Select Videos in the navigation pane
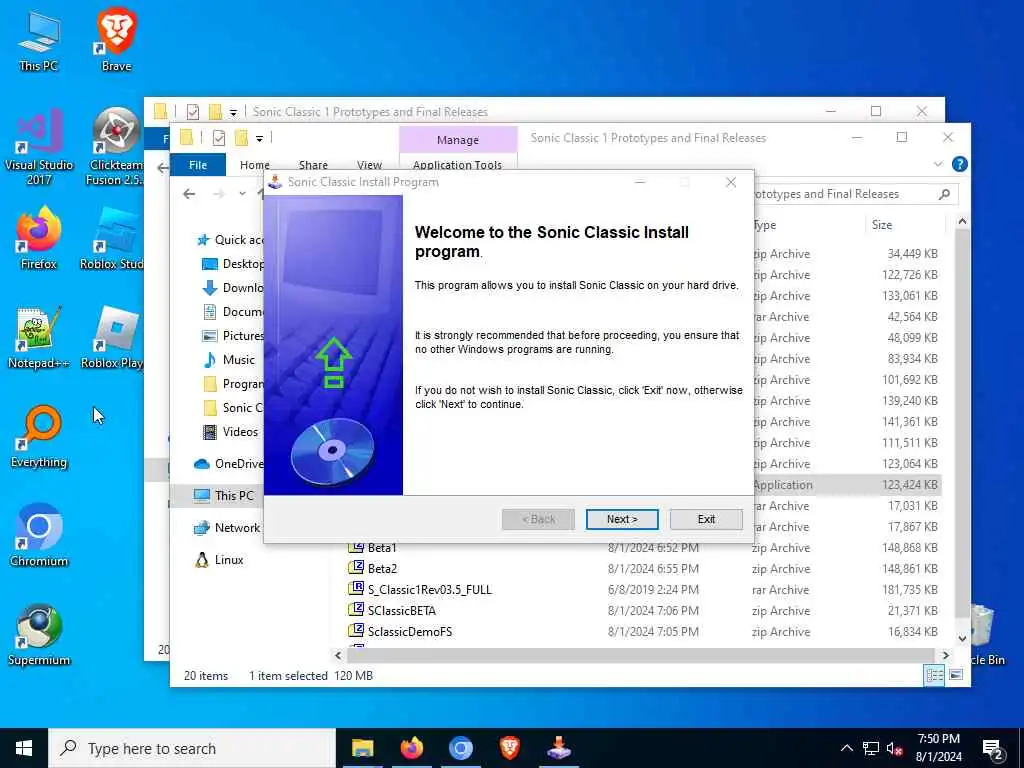Viewport: 1024px width, 768px height. 231,432
